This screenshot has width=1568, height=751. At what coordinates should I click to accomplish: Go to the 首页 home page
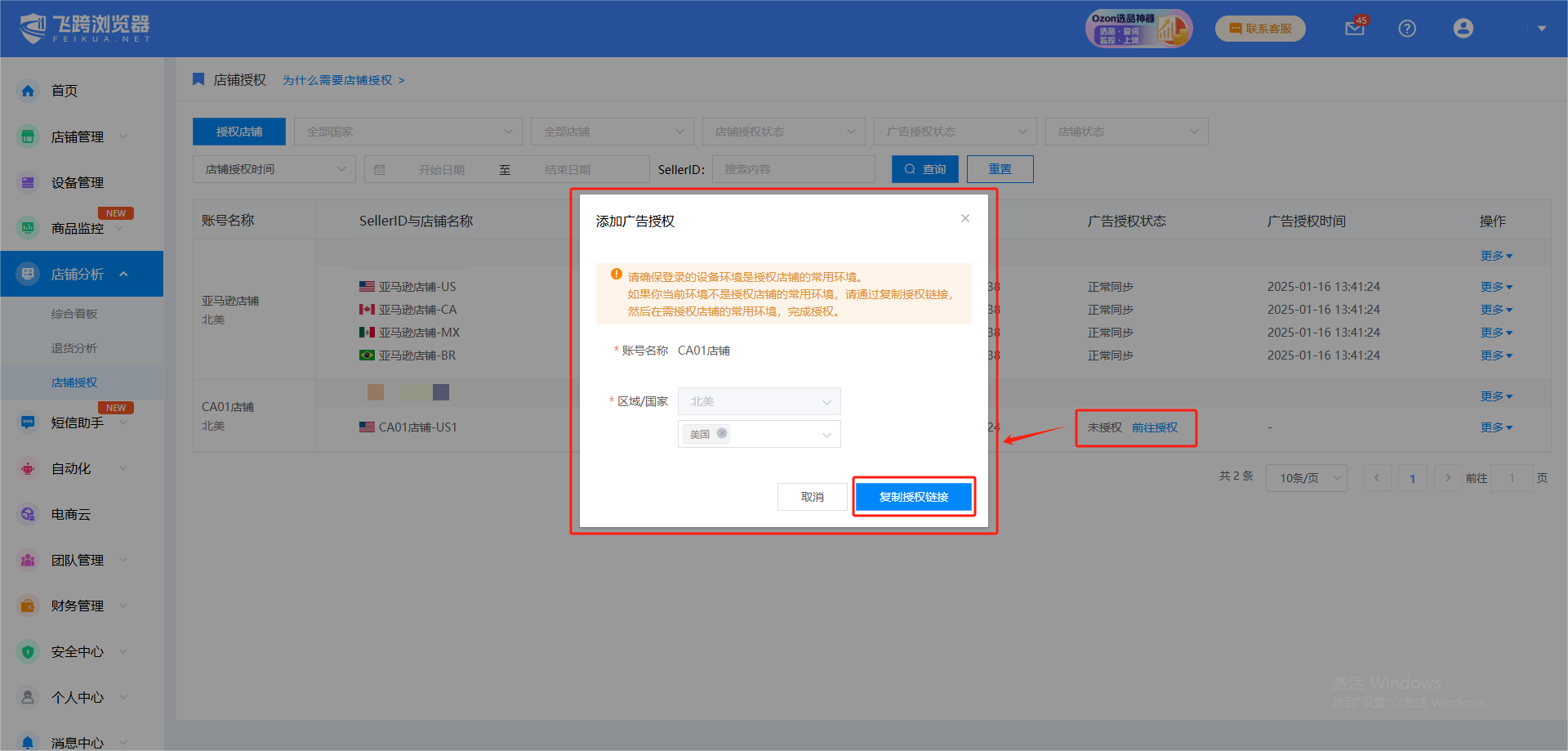(x=64, y=91)
